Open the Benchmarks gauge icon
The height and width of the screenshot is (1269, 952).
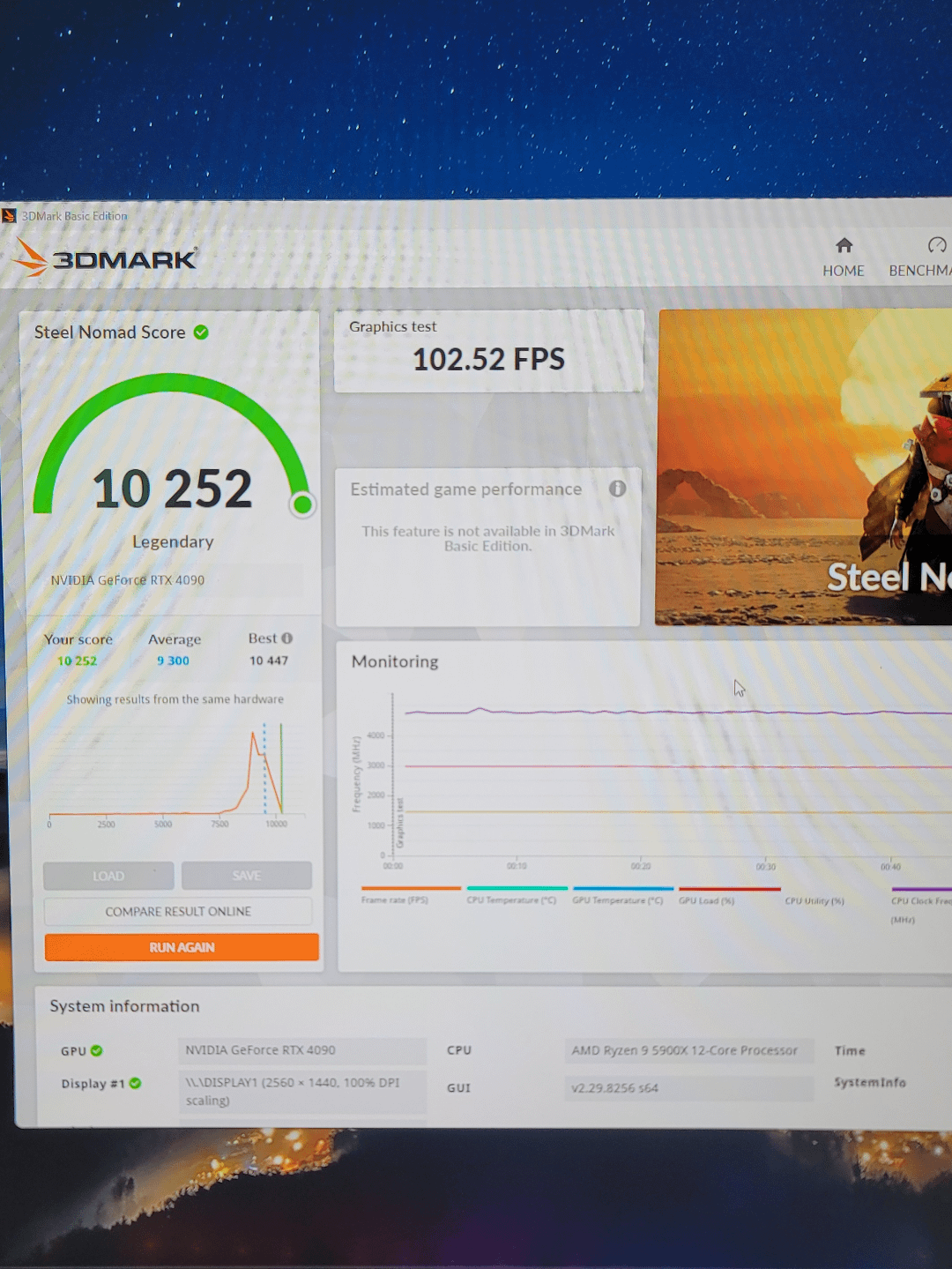click(937, 245)
